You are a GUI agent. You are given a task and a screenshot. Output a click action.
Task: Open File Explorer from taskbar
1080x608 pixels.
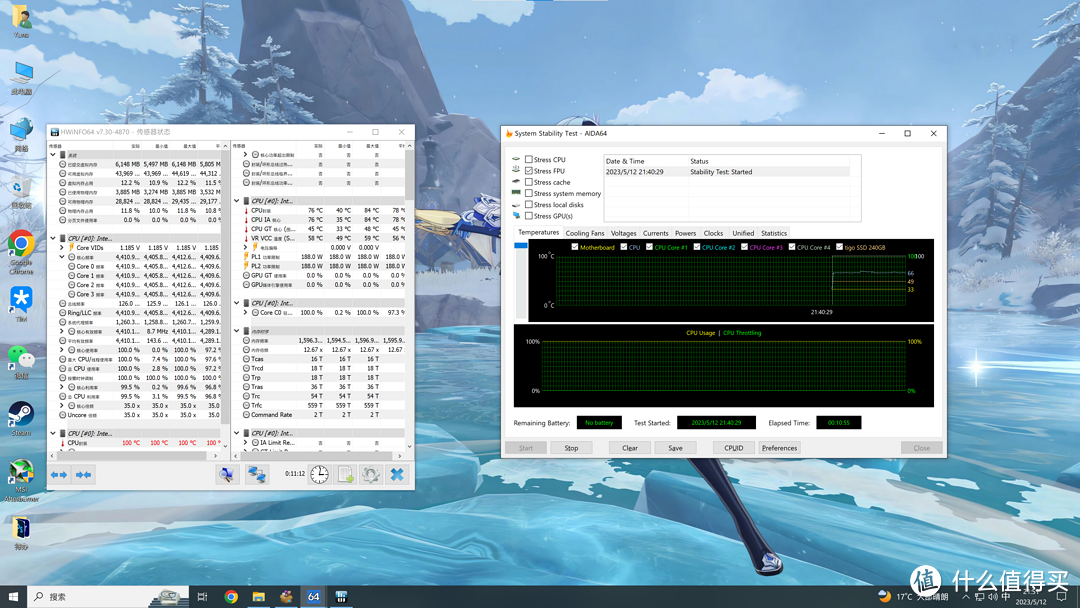point(258,596)
